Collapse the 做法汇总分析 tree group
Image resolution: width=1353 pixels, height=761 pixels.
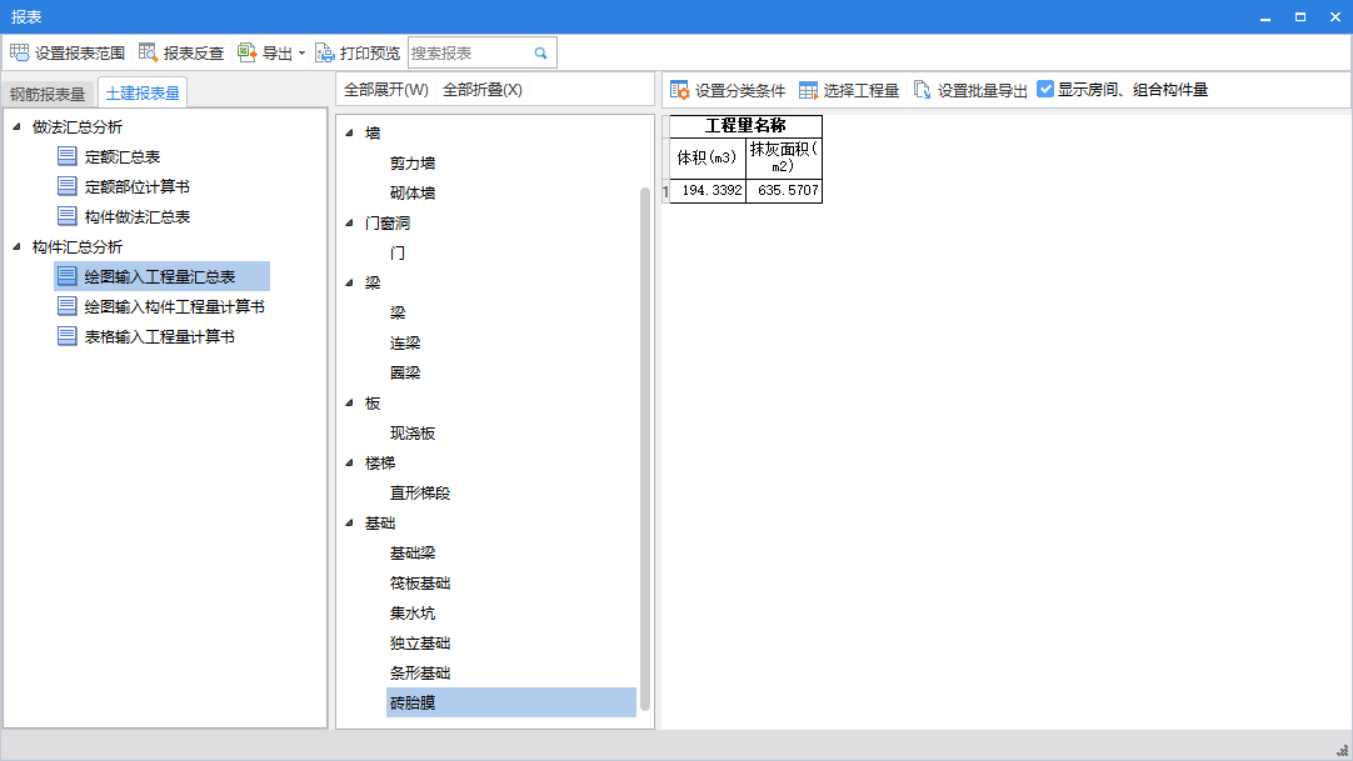(x=16, y=127)
